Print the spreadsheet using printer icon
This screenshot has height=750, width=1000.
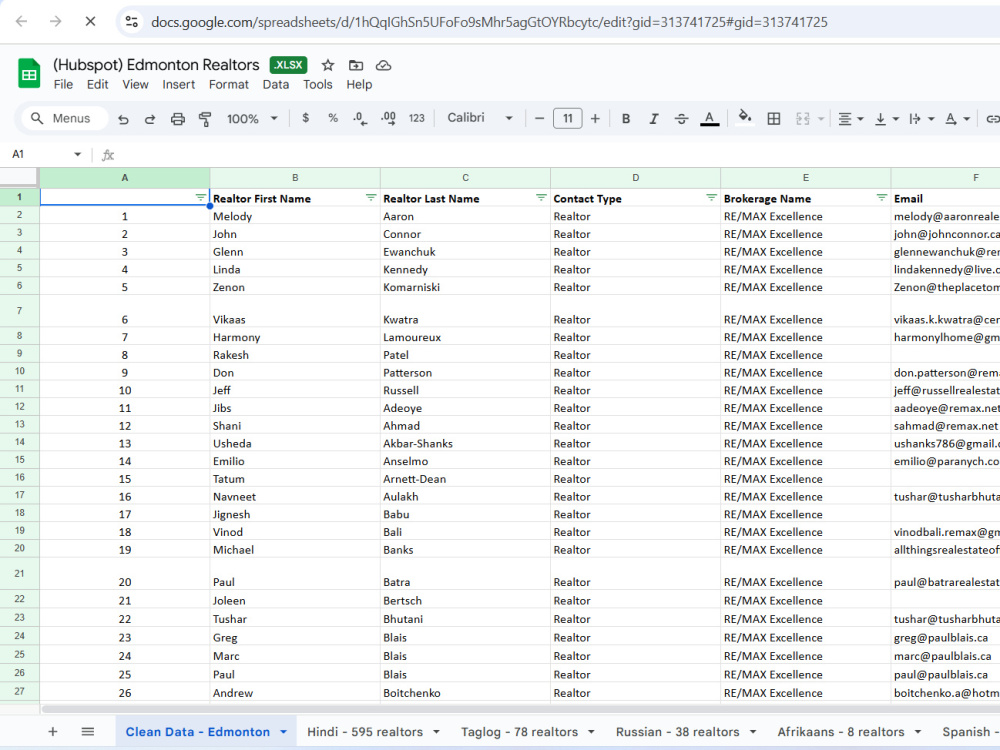(x=178, y=119)
